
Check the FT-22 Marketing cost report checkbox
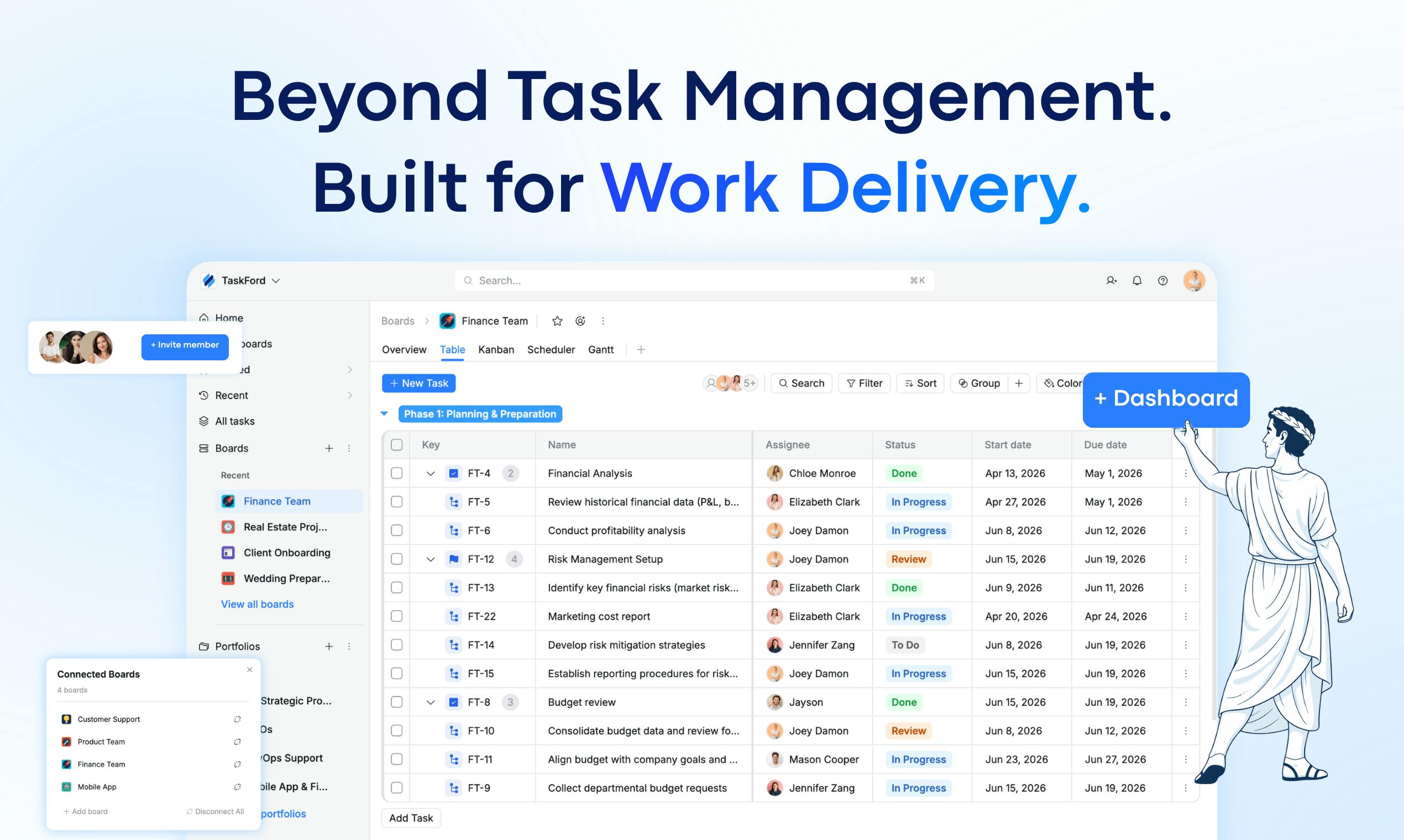[x=397, y=616]
